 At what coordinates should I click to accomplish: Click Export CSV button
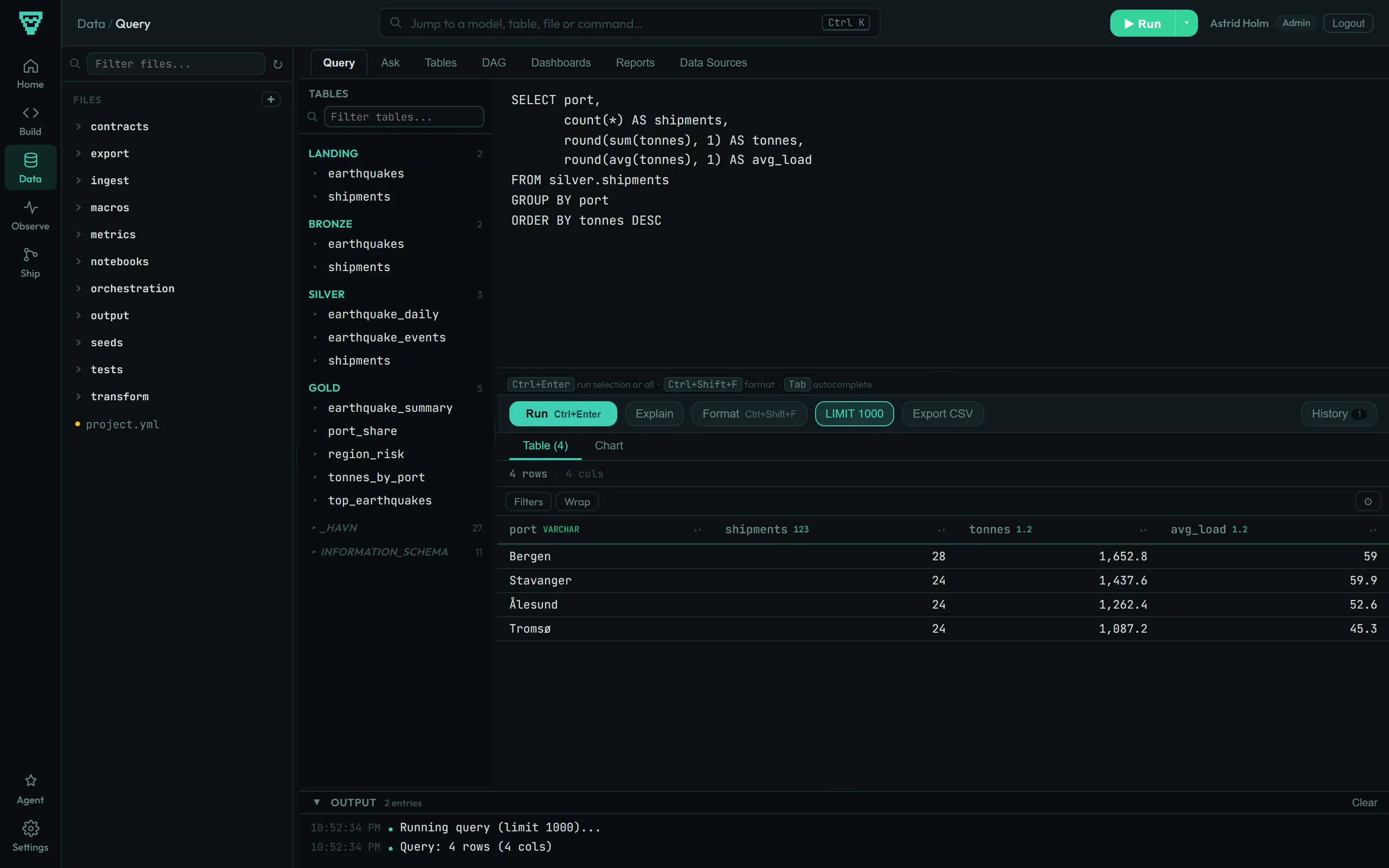tap(942, 414)
